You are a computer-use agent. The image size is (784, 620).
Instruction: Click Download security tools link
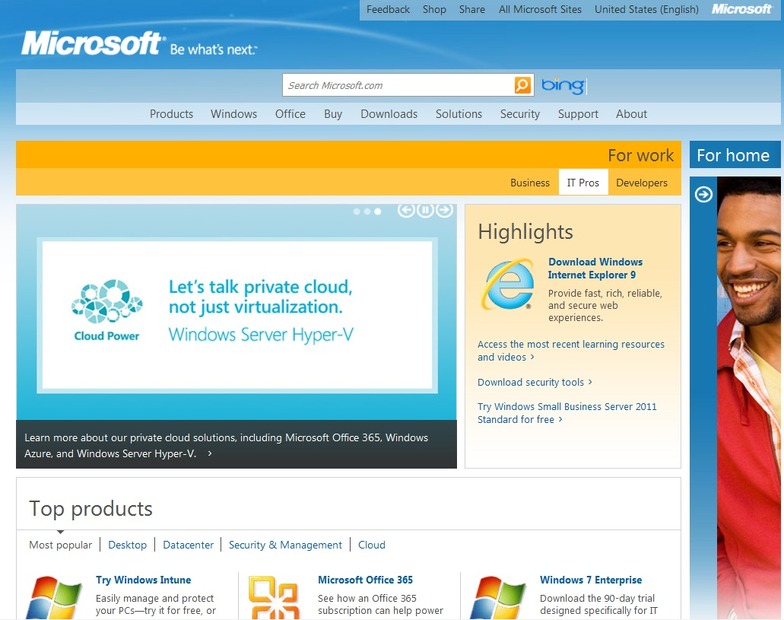click(x=534, y=382)
